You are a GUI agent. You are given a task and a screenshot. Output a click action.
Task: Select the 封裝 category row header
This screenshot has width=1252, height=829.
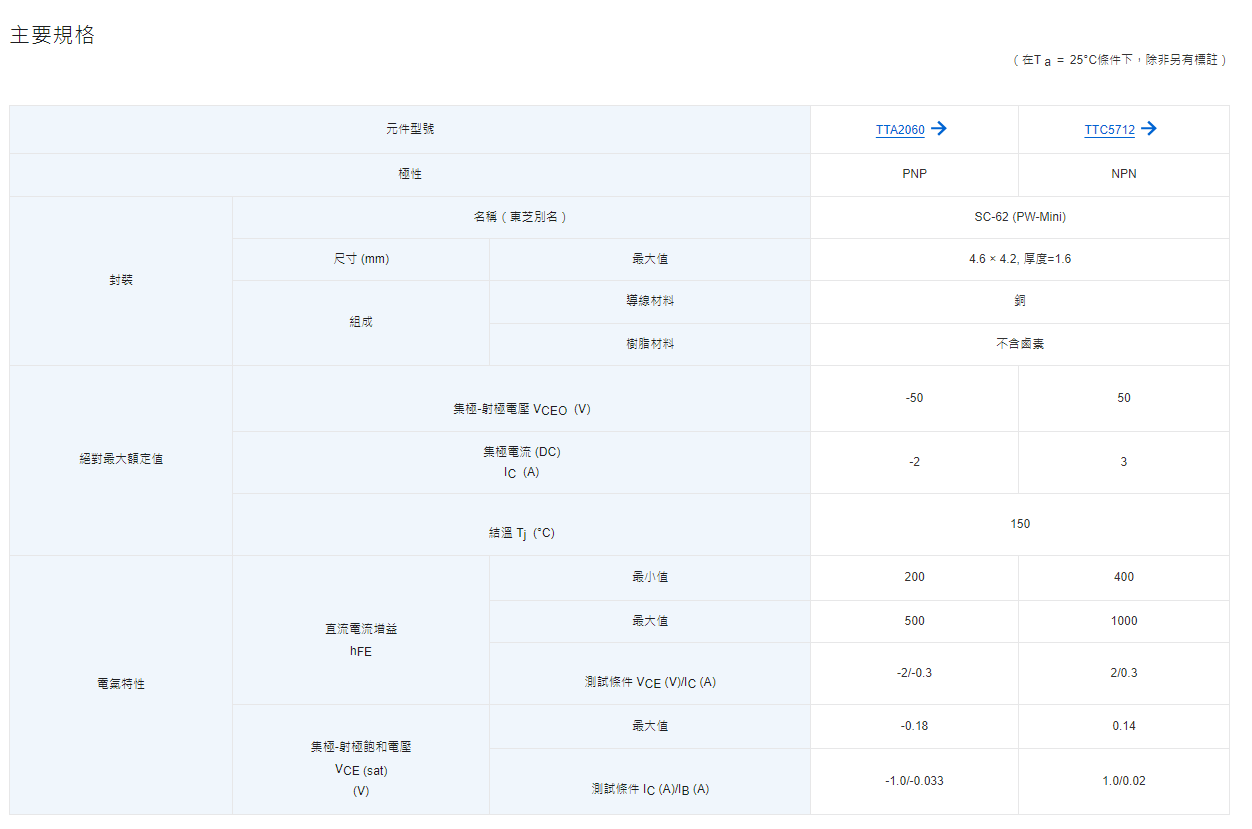(x=121, y=281)
